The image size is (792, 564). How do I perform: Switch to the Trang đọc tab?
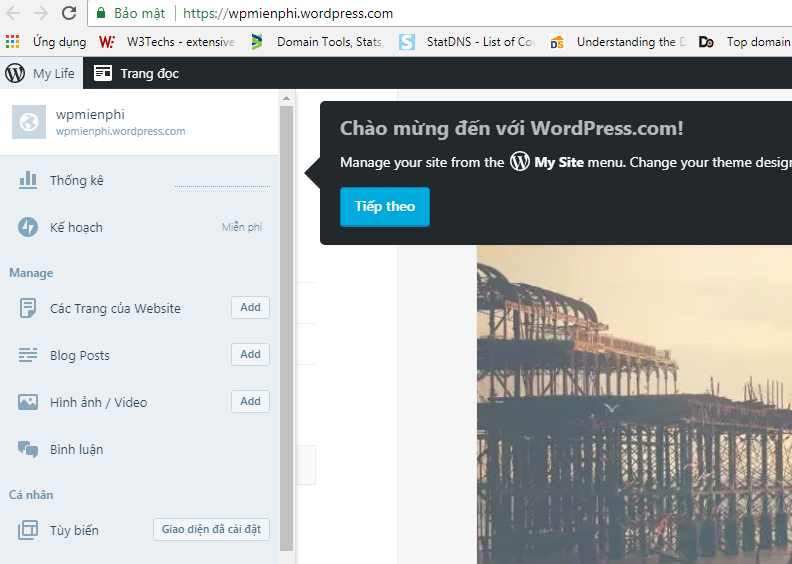[136, 73]
